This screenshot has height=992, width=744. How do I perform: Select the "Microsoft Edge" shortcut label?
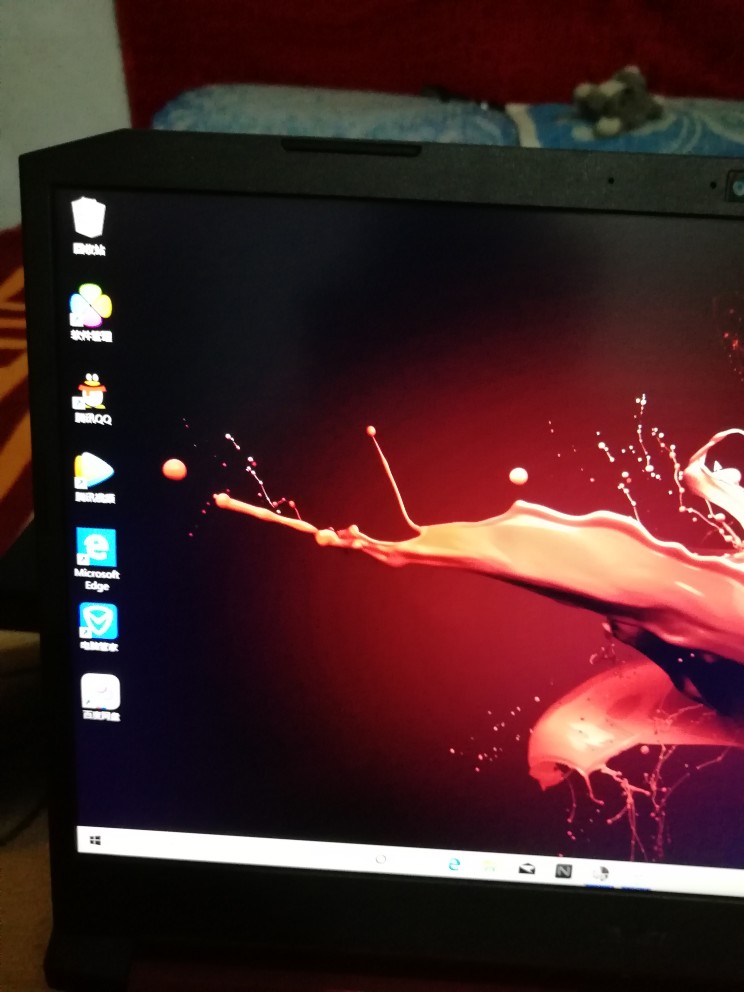[x=97, y=580]
